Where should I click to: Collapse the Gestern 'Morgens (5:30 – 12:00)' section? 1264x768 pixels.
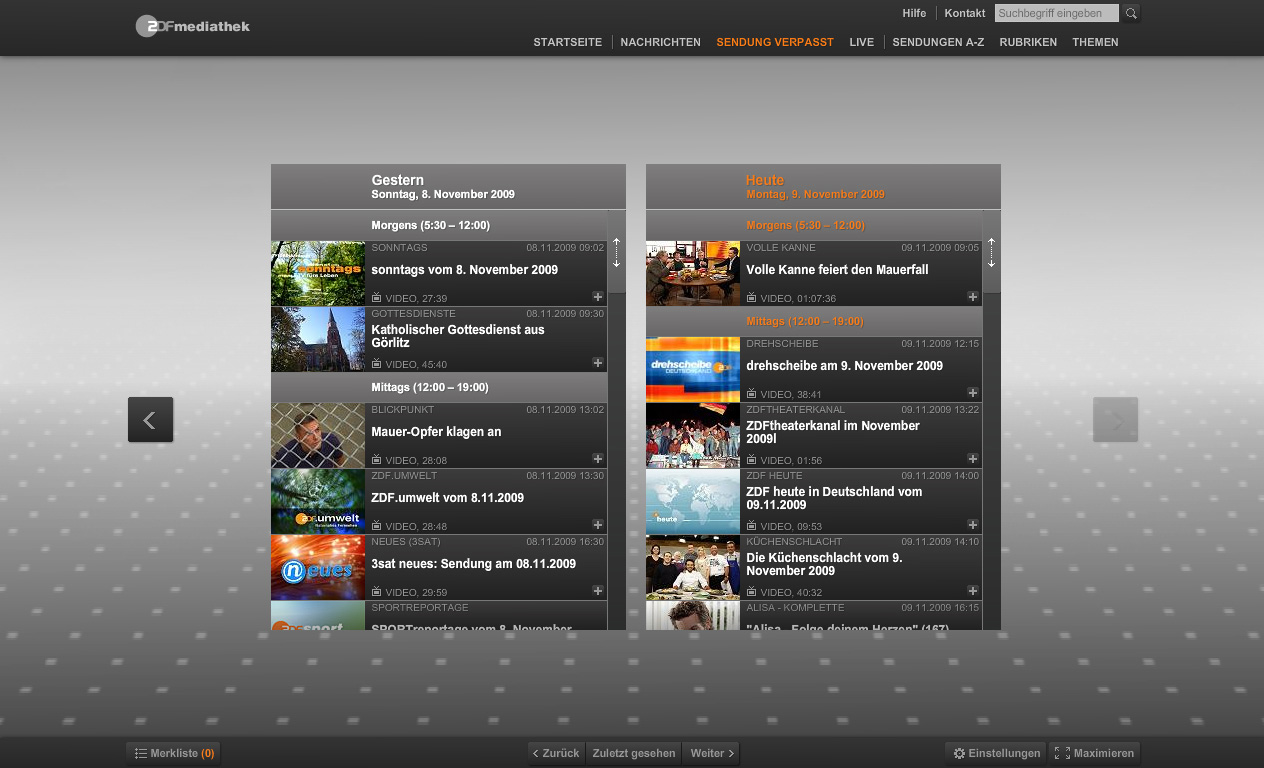pos(431,226)
